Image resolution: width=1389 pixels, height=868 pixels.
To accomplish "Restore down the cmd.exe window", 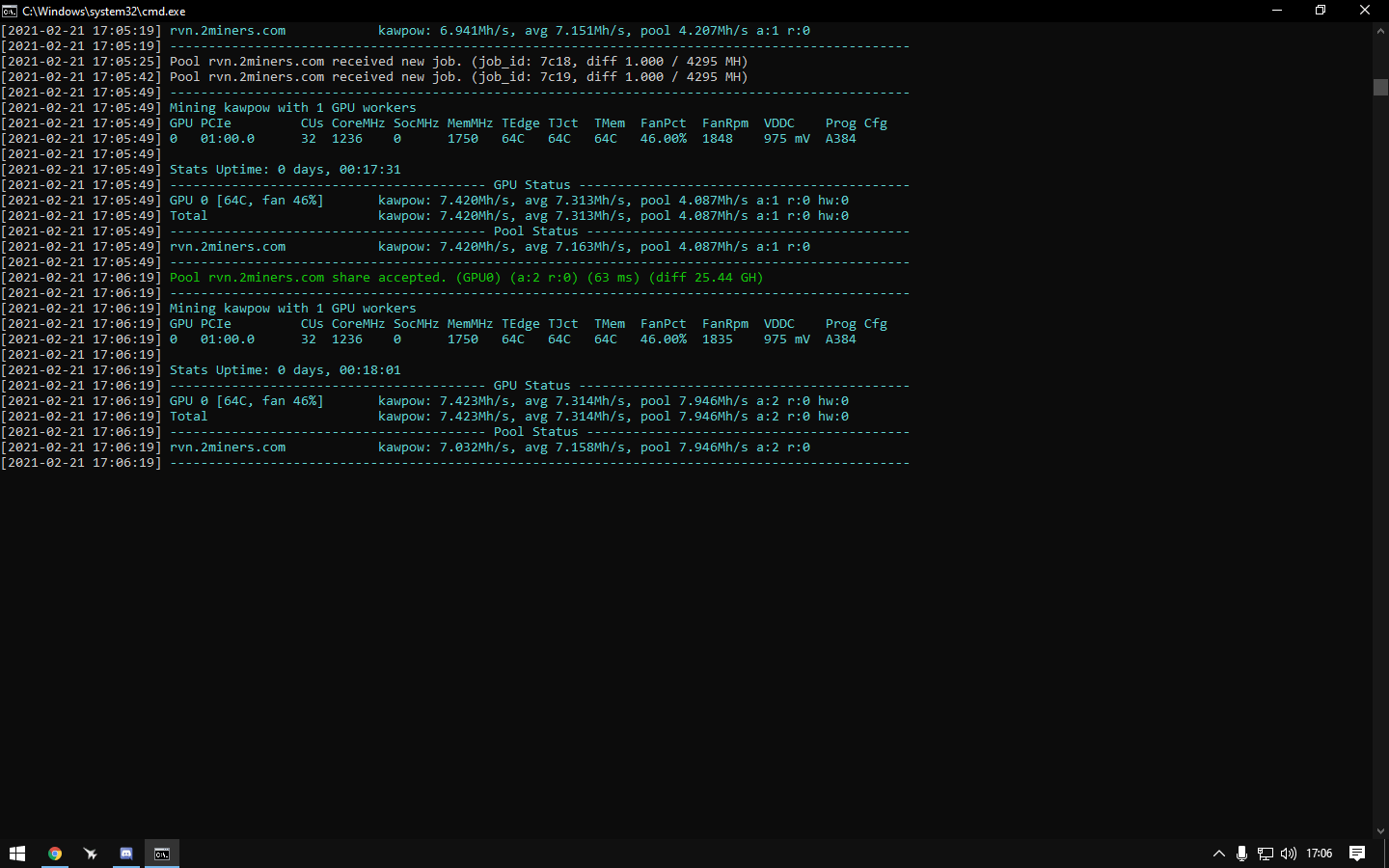I will 1321,11.
